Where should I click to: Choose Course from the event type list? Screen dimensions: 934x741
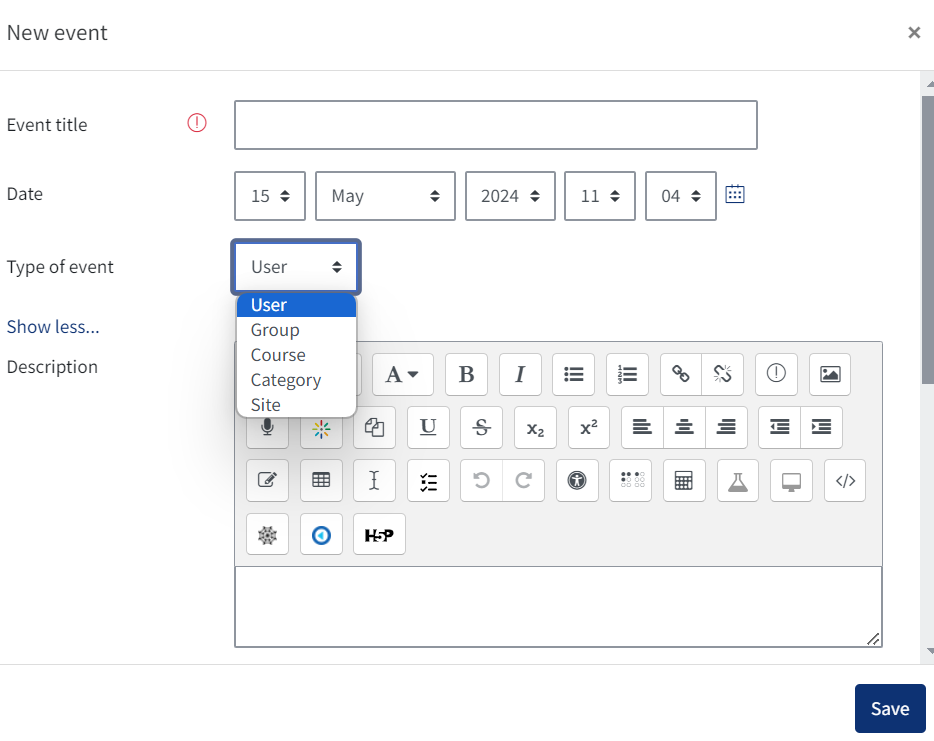297,355
